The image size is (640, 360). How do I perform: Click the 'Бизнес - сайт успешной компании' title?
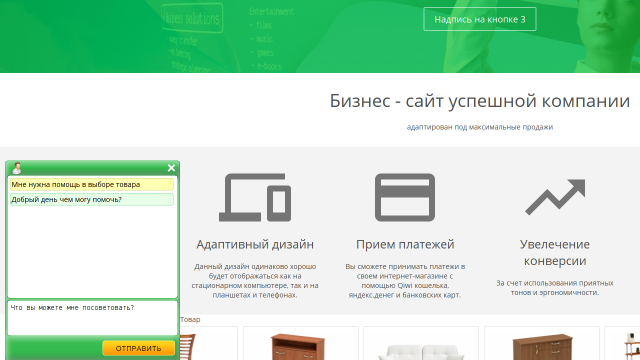(x=480, y=101)
